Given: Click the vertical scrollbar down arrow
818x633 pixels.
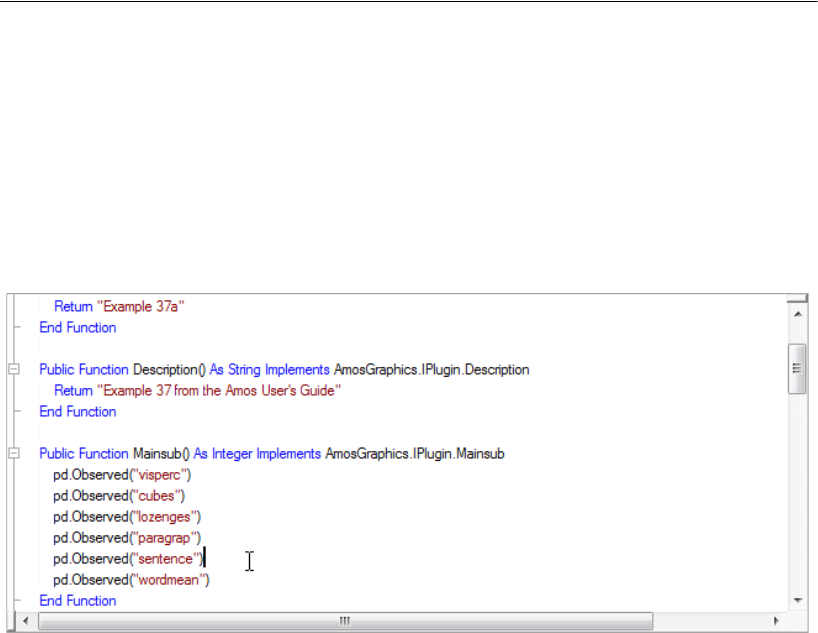Looking at the screenshot, I should coord(798,601).
